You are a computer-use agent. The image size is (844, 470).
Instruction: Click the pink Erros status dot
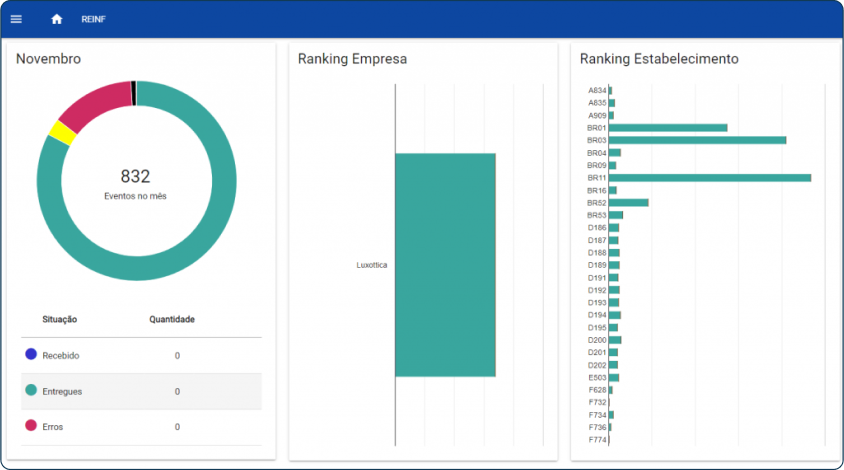click(x=31, y=425)
